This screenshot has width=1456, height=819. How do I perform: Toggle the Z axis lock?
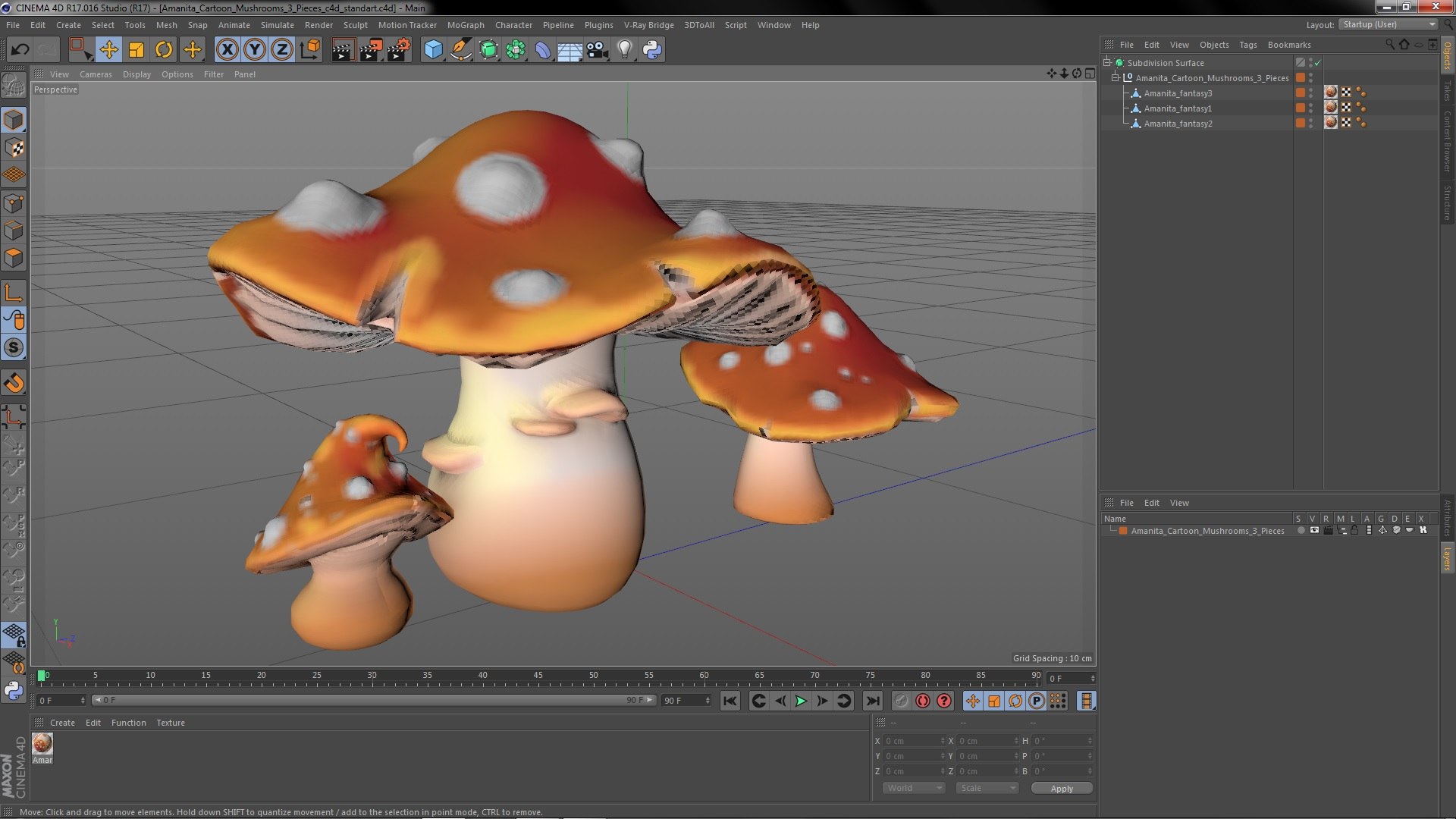coord(282,50)
